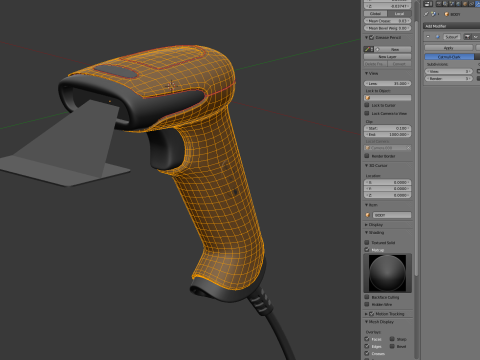The image size is (480, 360).
Task: Click the BODY object cube icon in breadcrumb
Action: point(447,14)
